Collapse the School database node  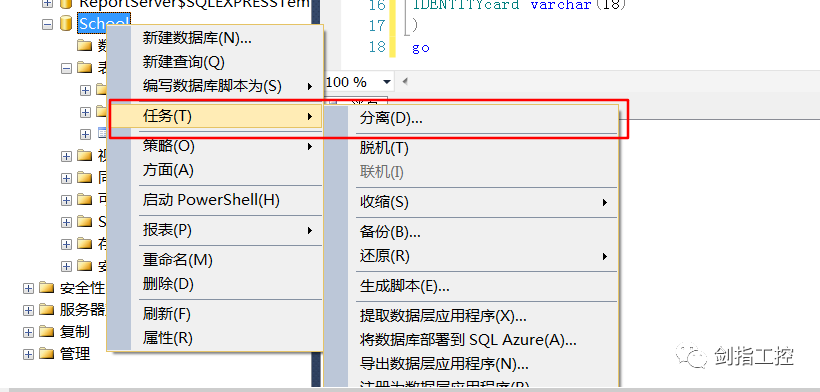point(48,24)
